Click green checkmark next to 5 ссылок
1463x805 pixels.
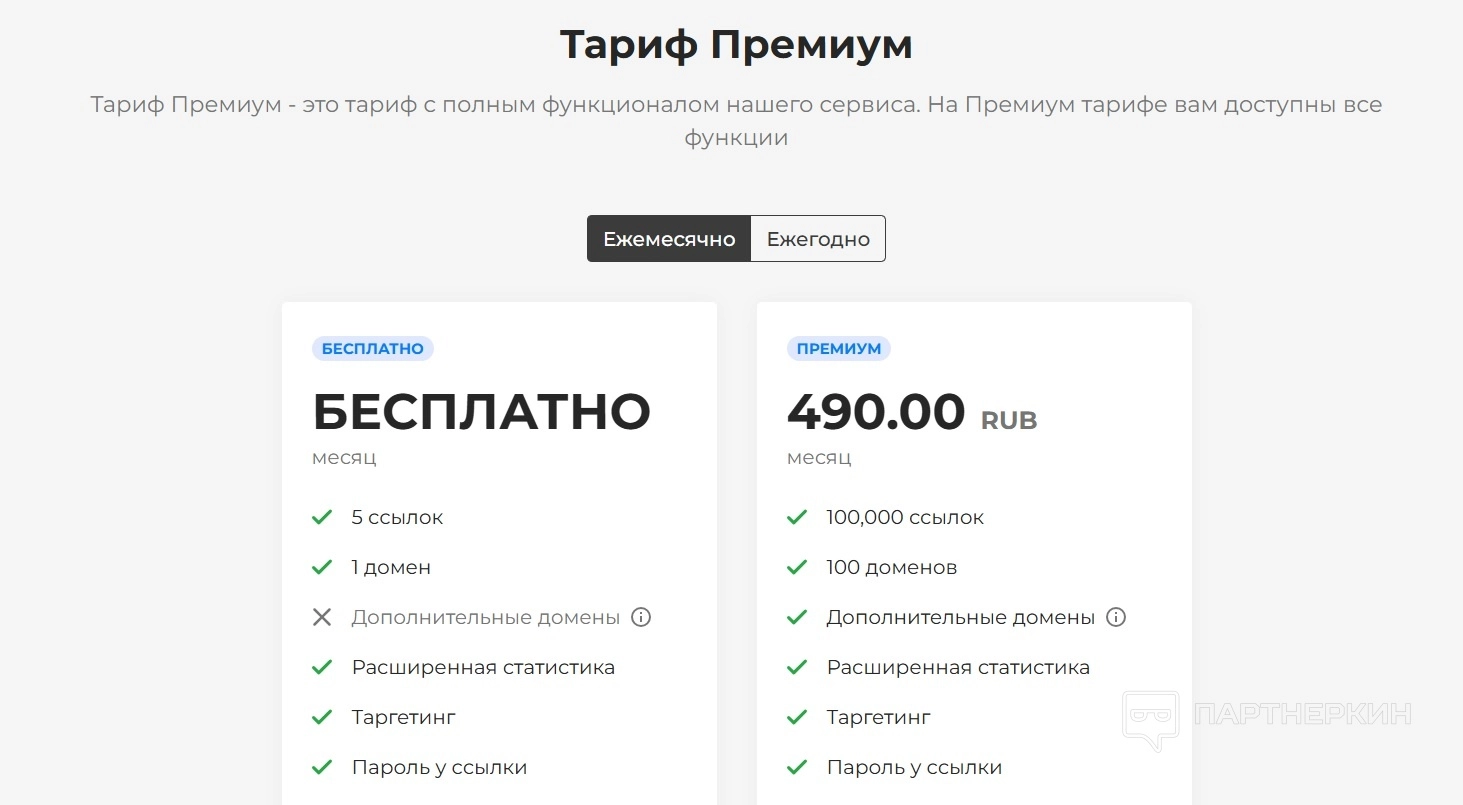pos(322,517)
